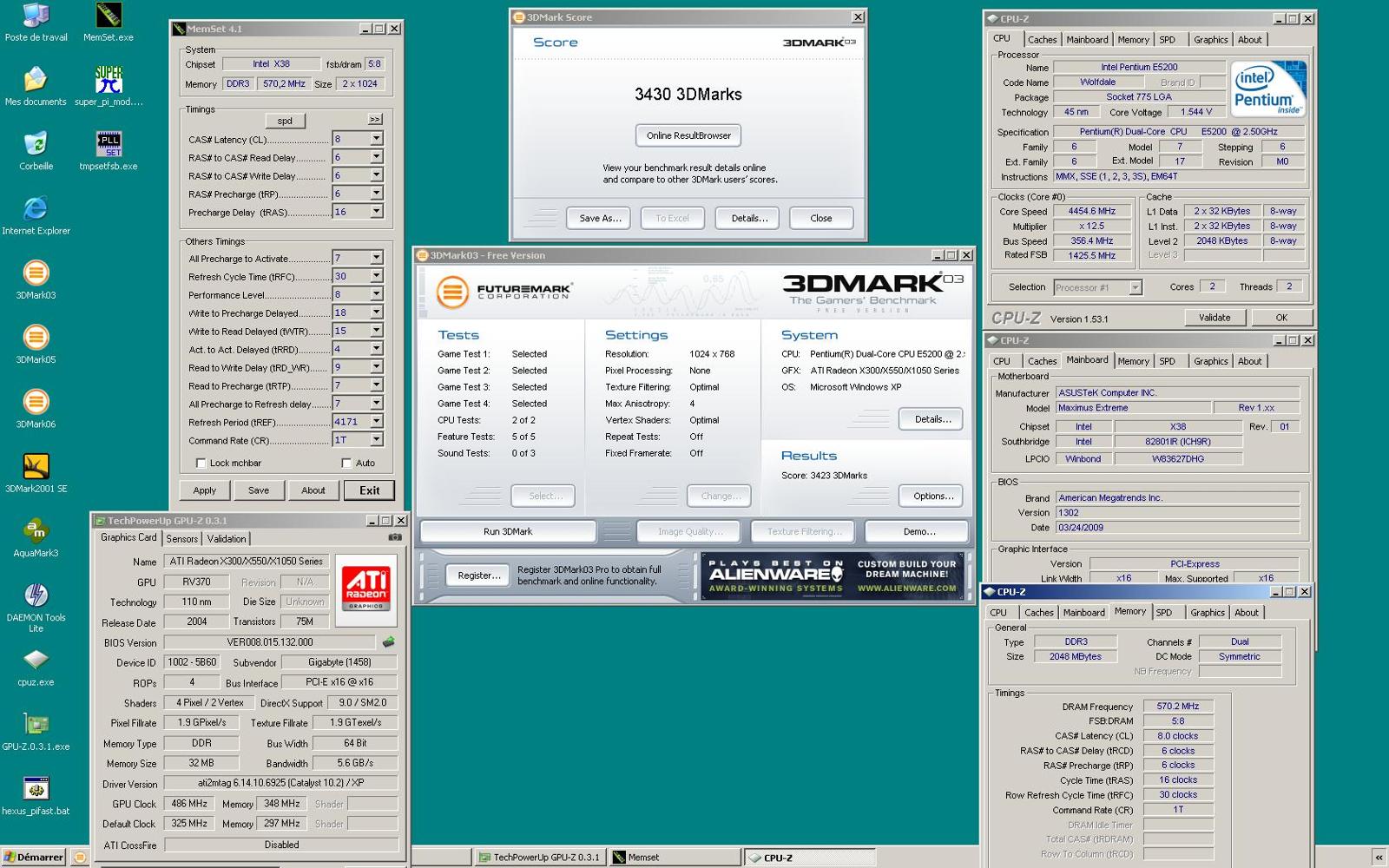Image resolution: width=1389 pixels, height=868 pixels.
Task: Launch the super_pi_mod desktop icon
Action: pos(109,87)
